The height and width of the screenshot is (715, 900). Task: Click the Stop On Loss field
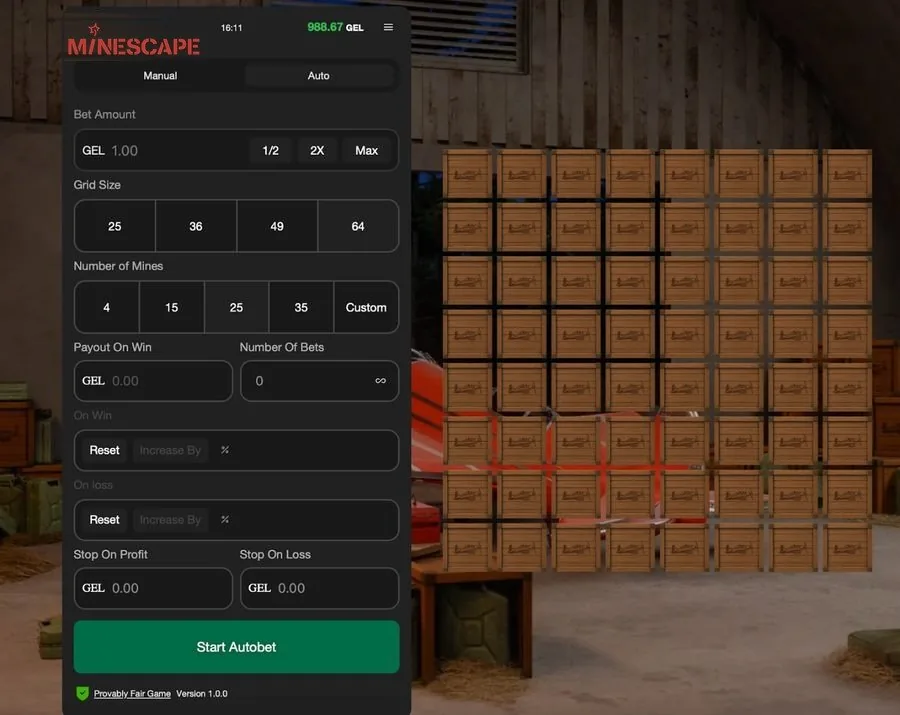pyautogui.click(x=319, y=588)
